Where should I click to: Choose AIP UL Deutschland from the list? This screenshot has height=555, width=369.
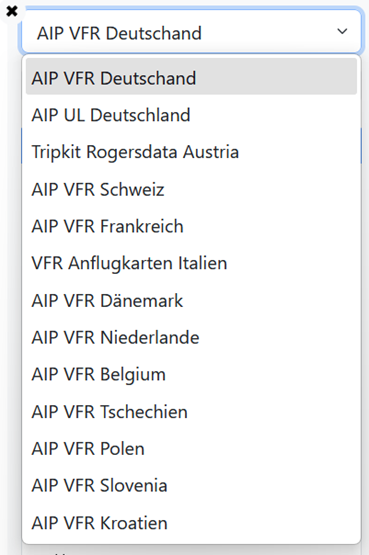(191, 115)
